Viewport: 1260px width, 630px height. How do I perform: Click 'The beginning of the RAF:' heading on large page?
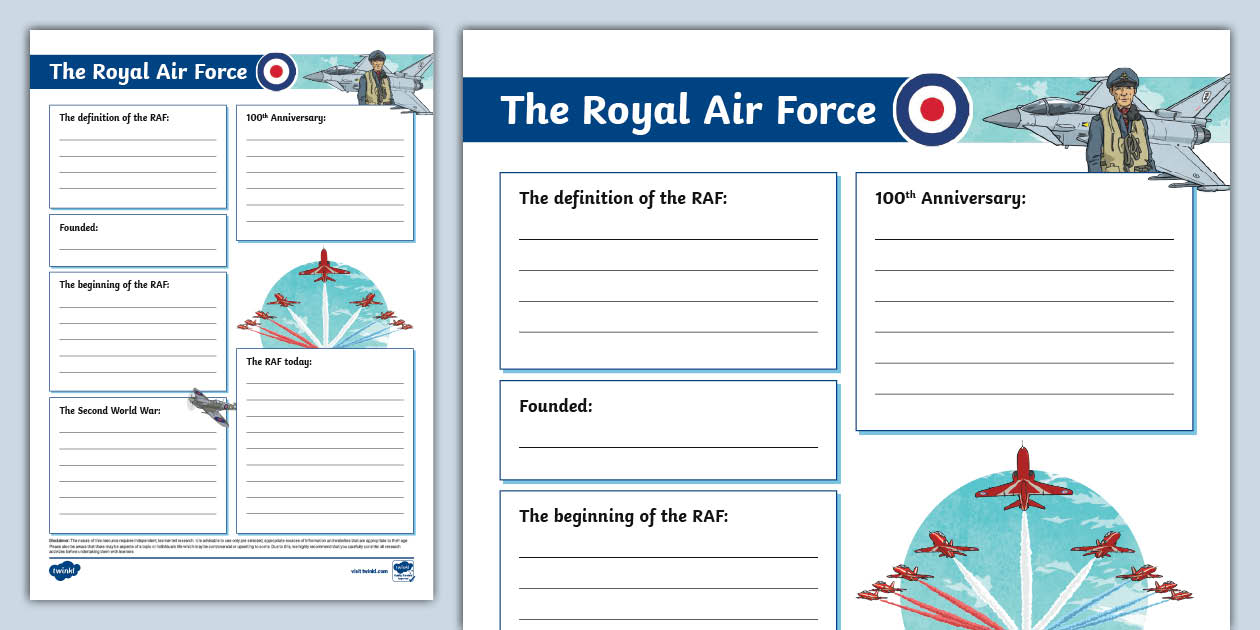pos(623,516)
